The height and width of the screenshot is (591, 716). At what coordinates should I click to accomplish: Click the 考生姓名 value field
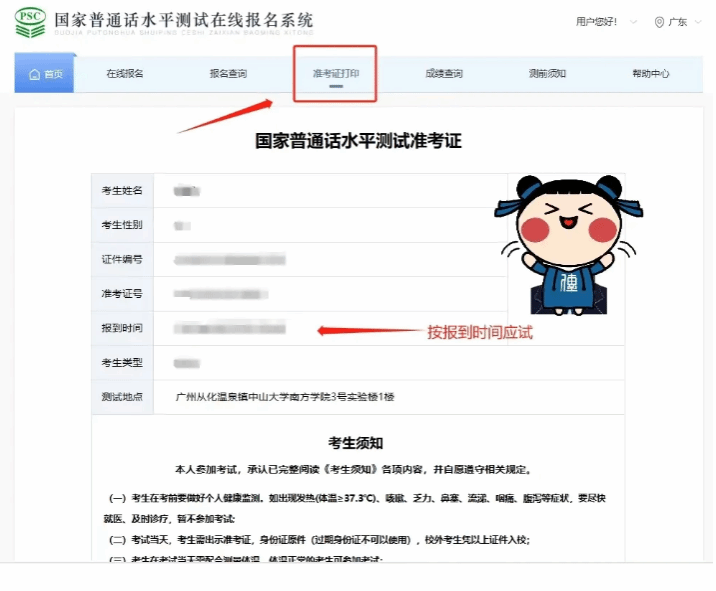[x=187, y=190]
